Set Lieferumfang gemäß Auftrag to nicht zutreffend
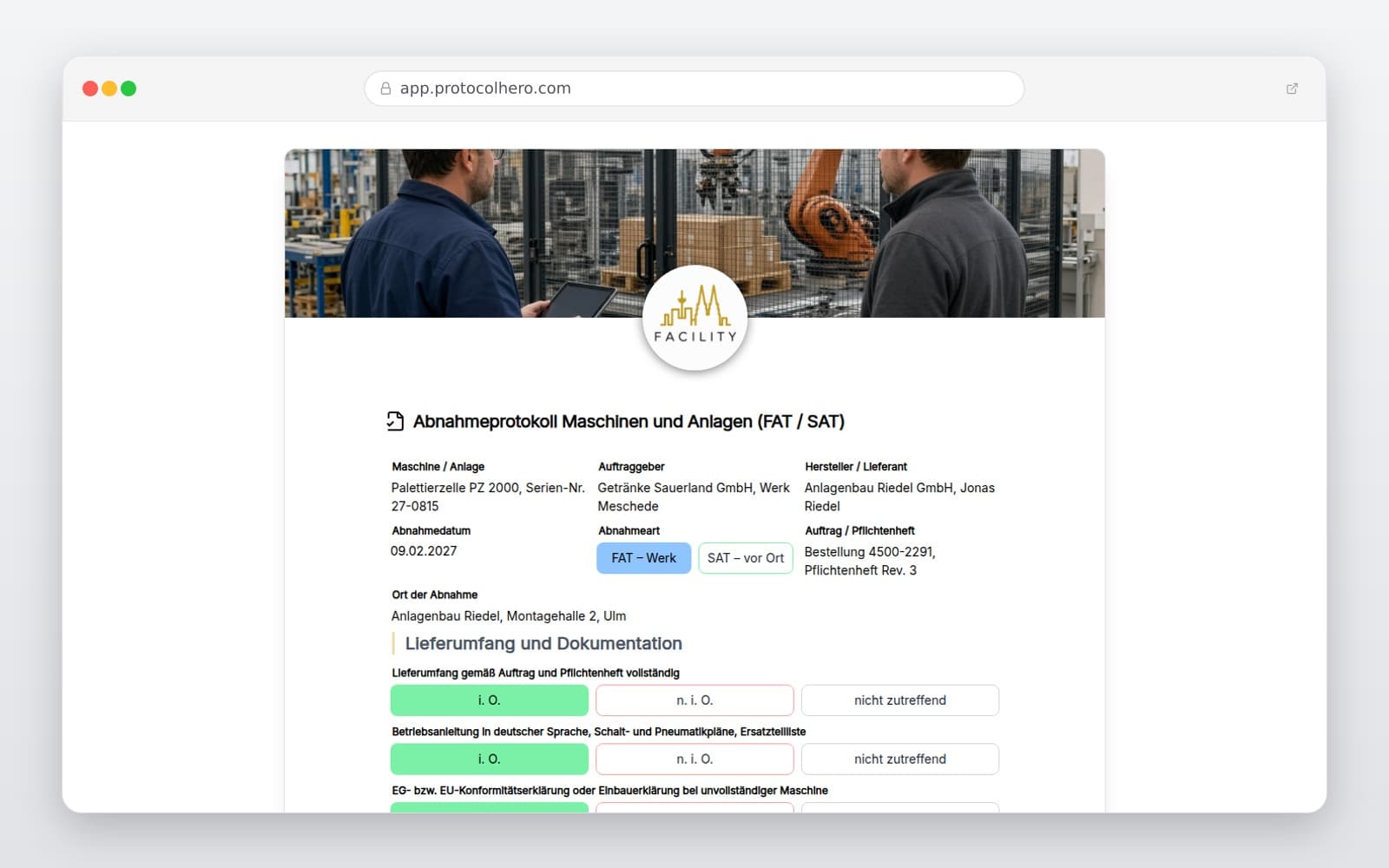This screenshot has height=868, width=1389. (x=900, y=700)
